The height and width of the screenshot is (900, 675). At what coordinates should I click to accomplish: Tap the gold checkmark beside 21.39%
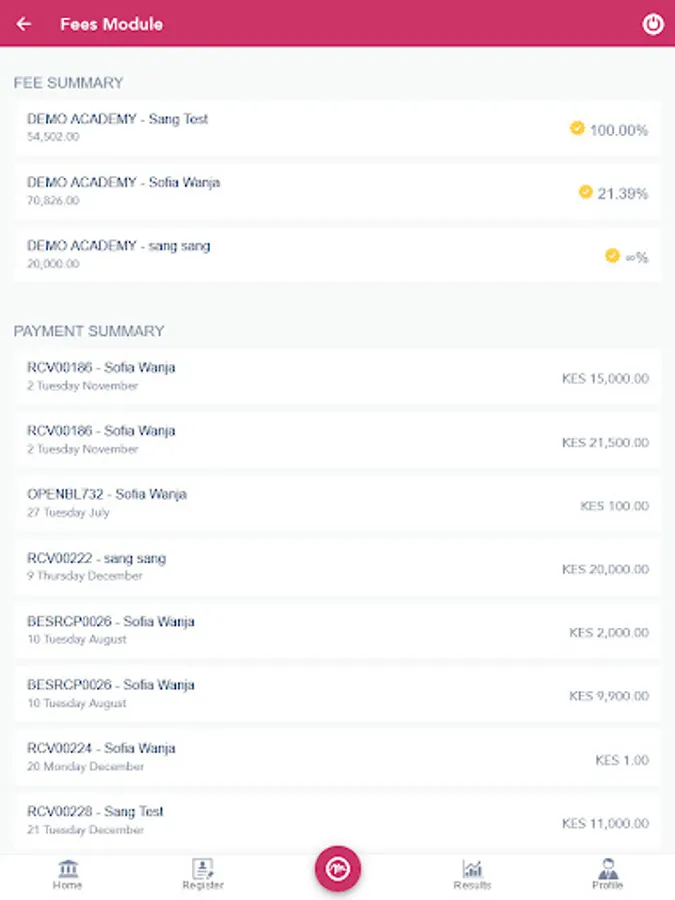coord(585,192)
